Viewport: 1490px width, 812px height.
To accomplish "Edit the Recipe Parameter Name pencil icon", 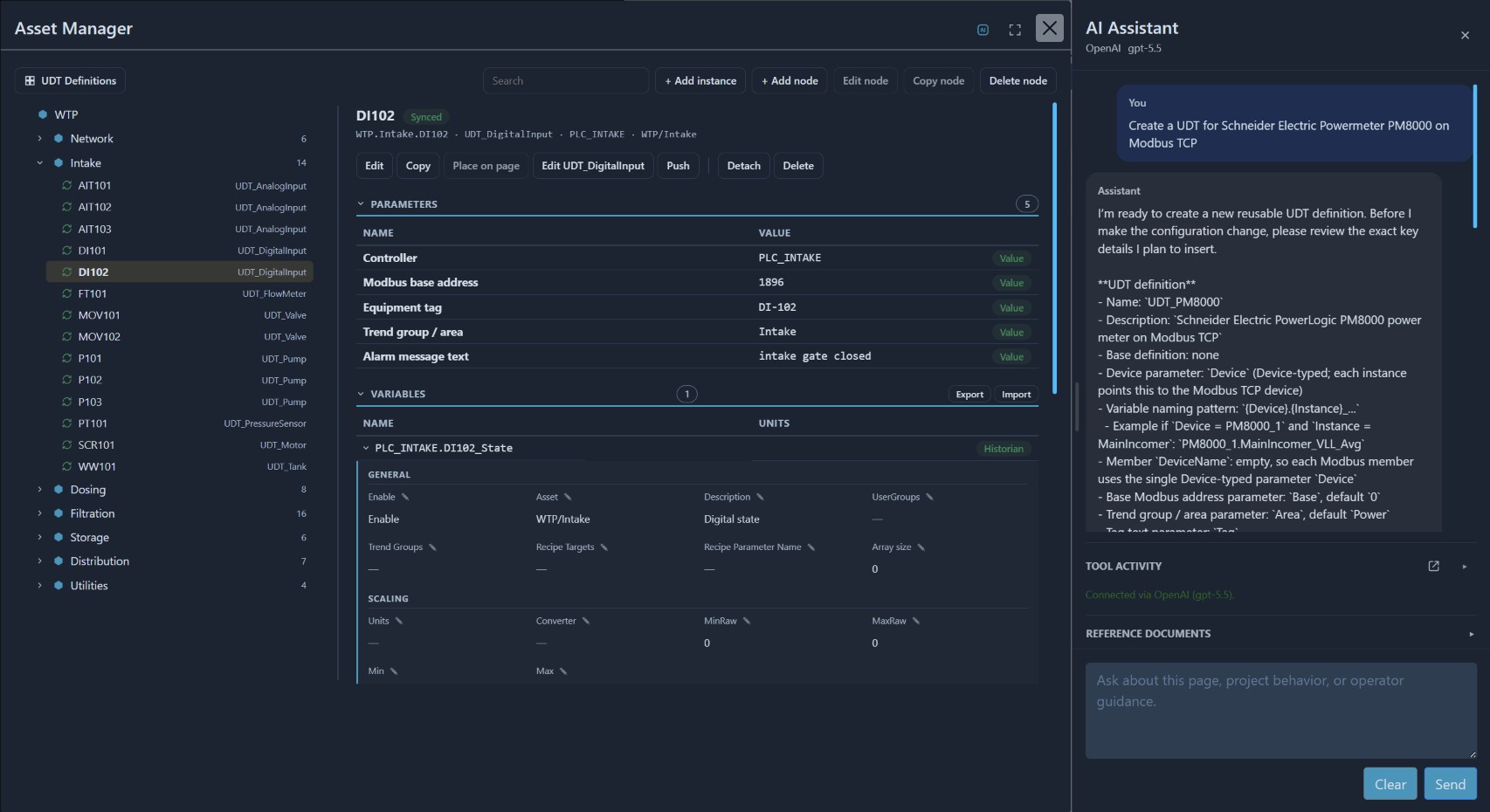I will coord(811,547).
